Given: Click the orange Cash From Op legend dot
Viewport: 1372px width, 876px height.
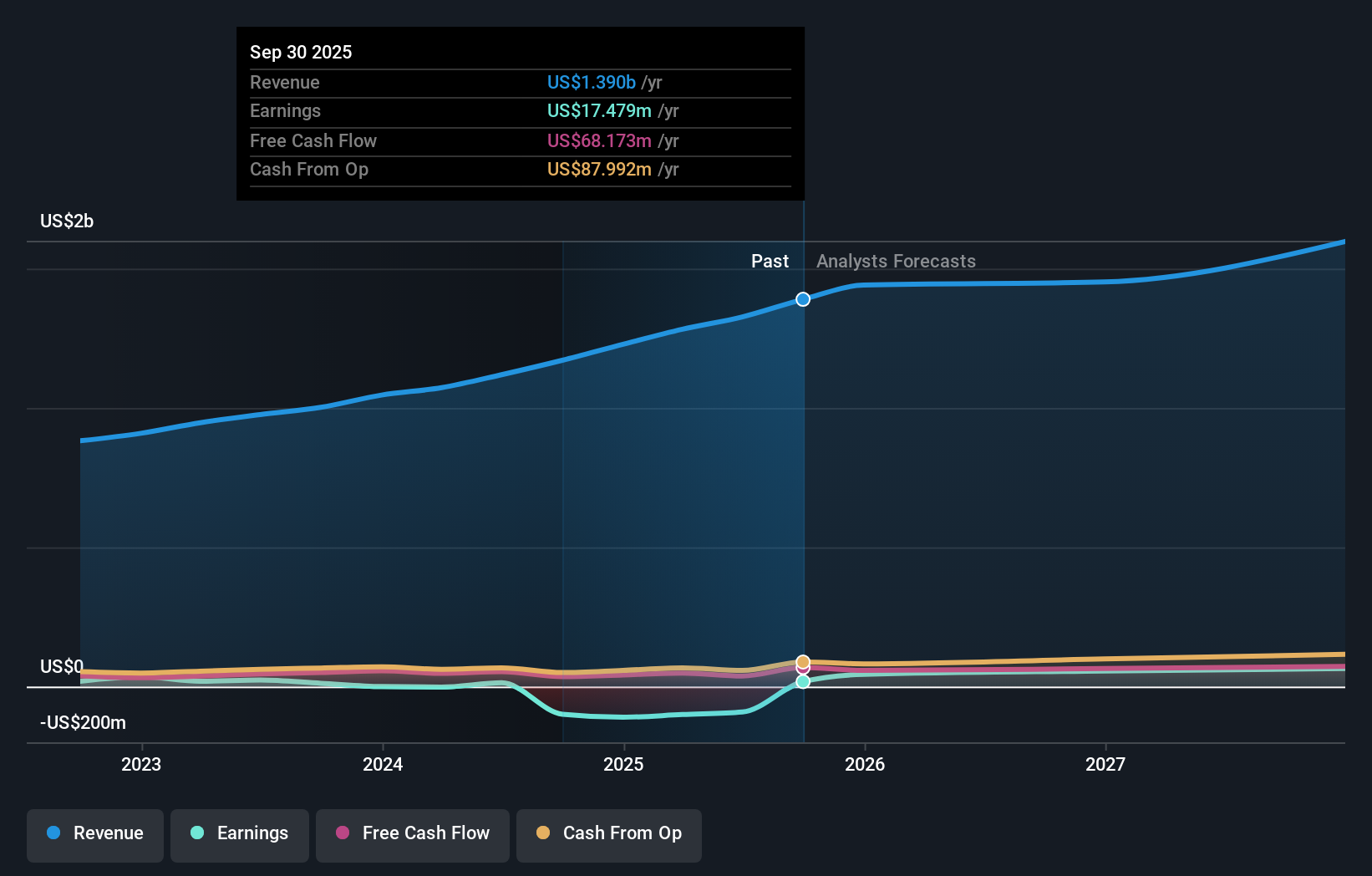Looking at the screenshot, I should click(x=543, y=833).
